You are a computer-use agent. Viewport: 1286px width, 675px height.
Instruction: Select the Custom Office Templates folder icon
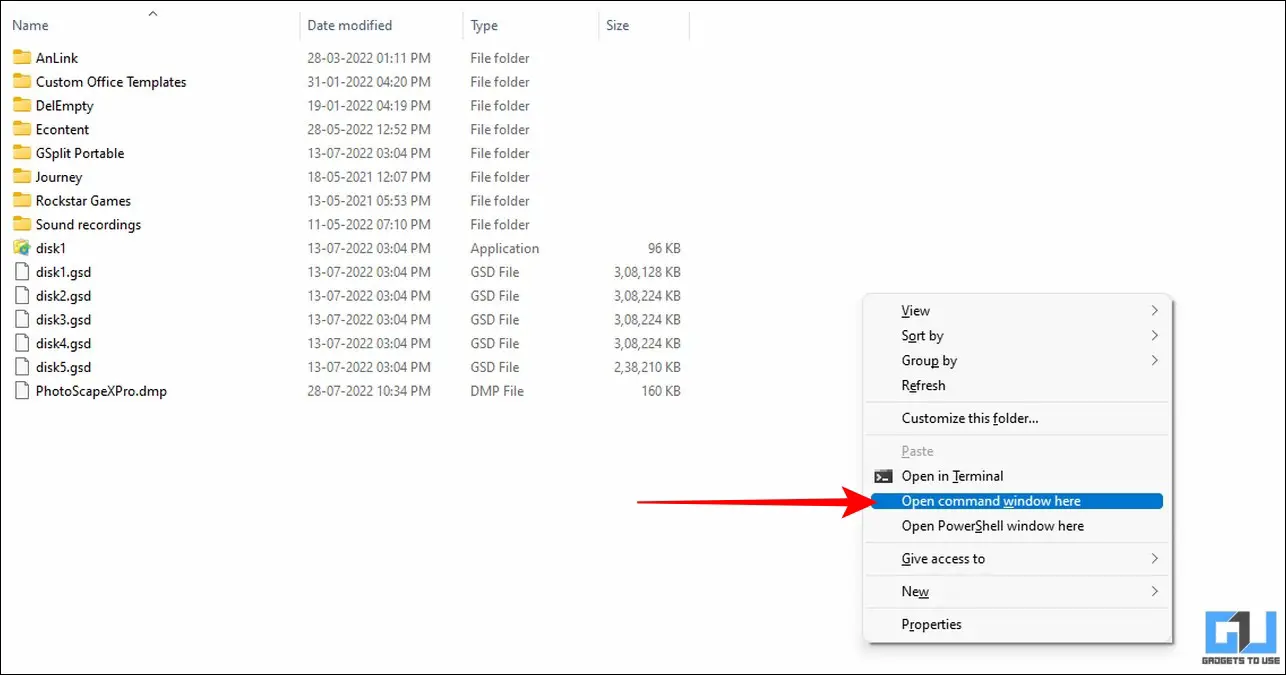[x=22, y=82]
